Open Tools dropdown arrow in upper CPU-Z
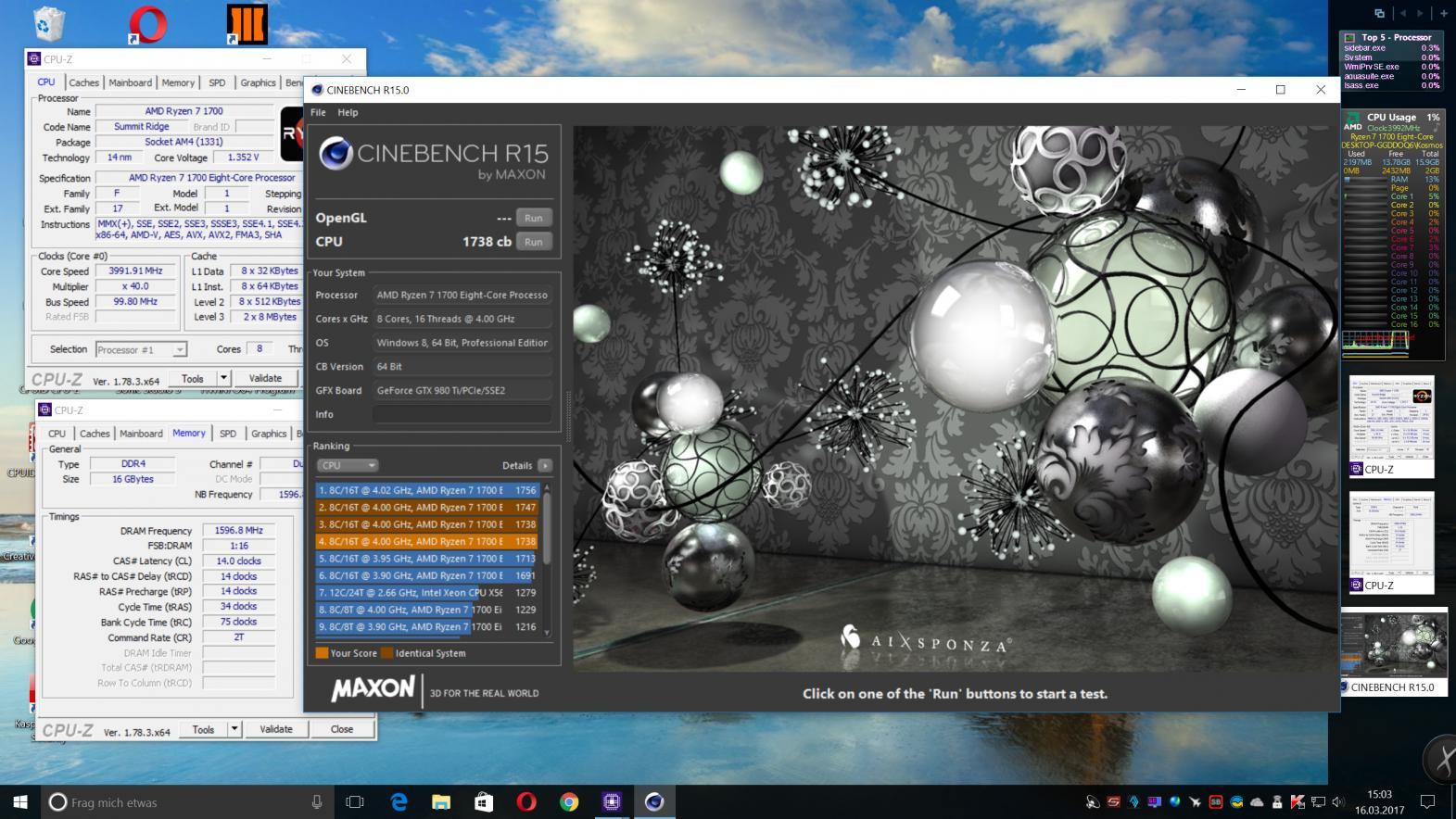The height and width of the screenshot is (819, 1456). pyautogui.click(x=223, y=378)
